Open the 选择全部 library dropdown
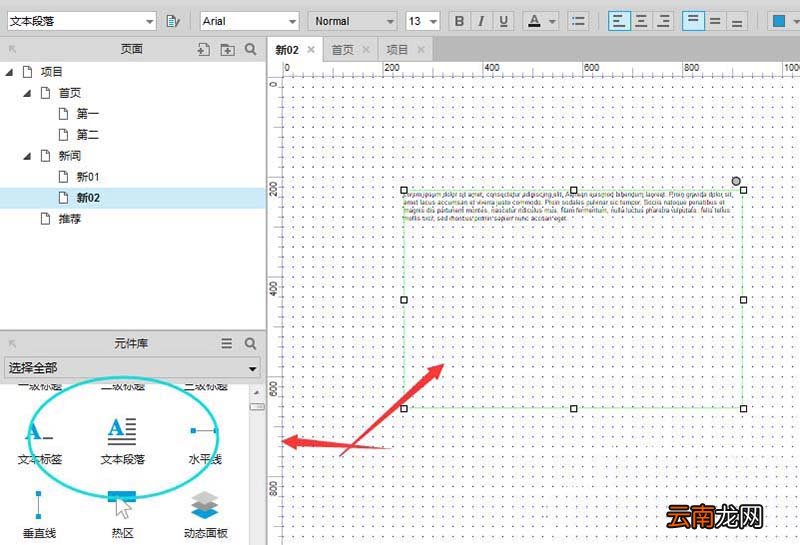 pos(132,368)
